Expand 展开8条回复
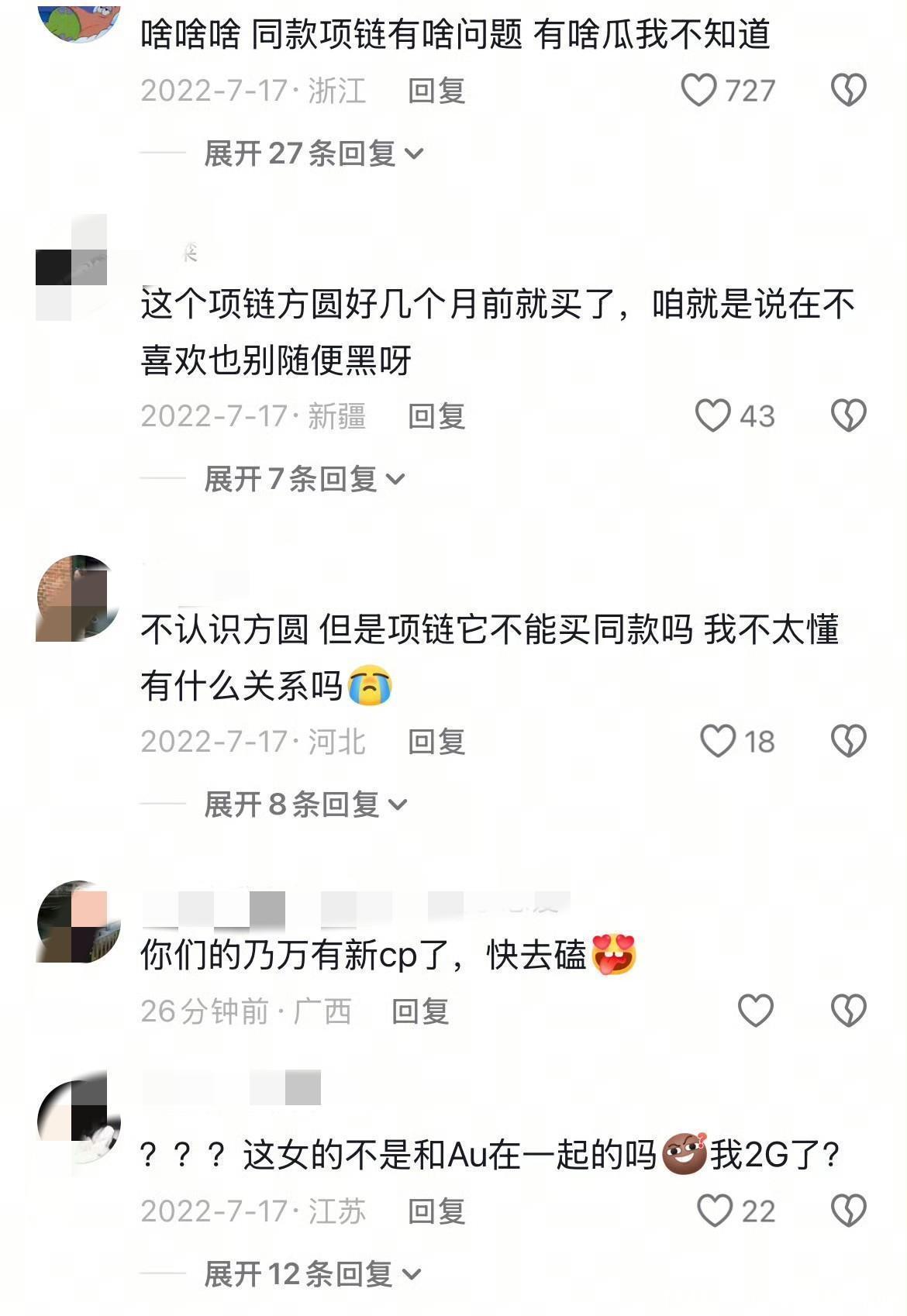 305,804
